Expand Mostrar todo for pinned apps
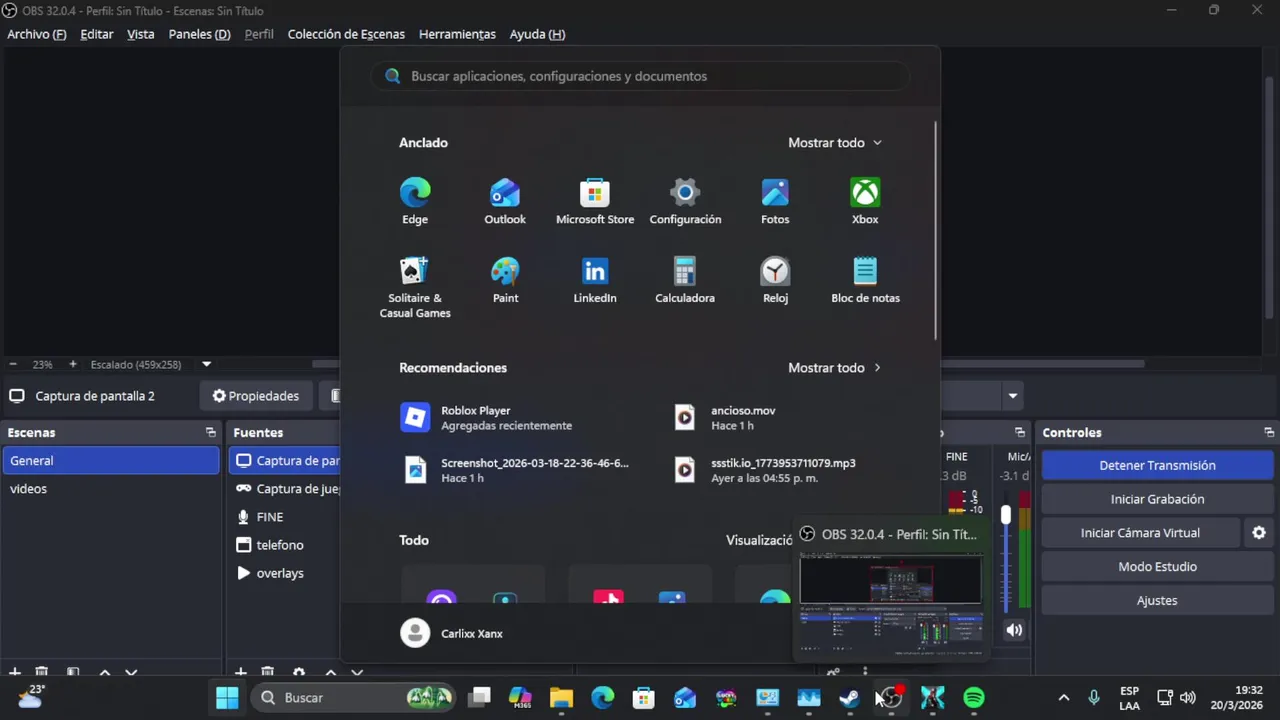The image size is (1280, 720). (x=835, y=143)
